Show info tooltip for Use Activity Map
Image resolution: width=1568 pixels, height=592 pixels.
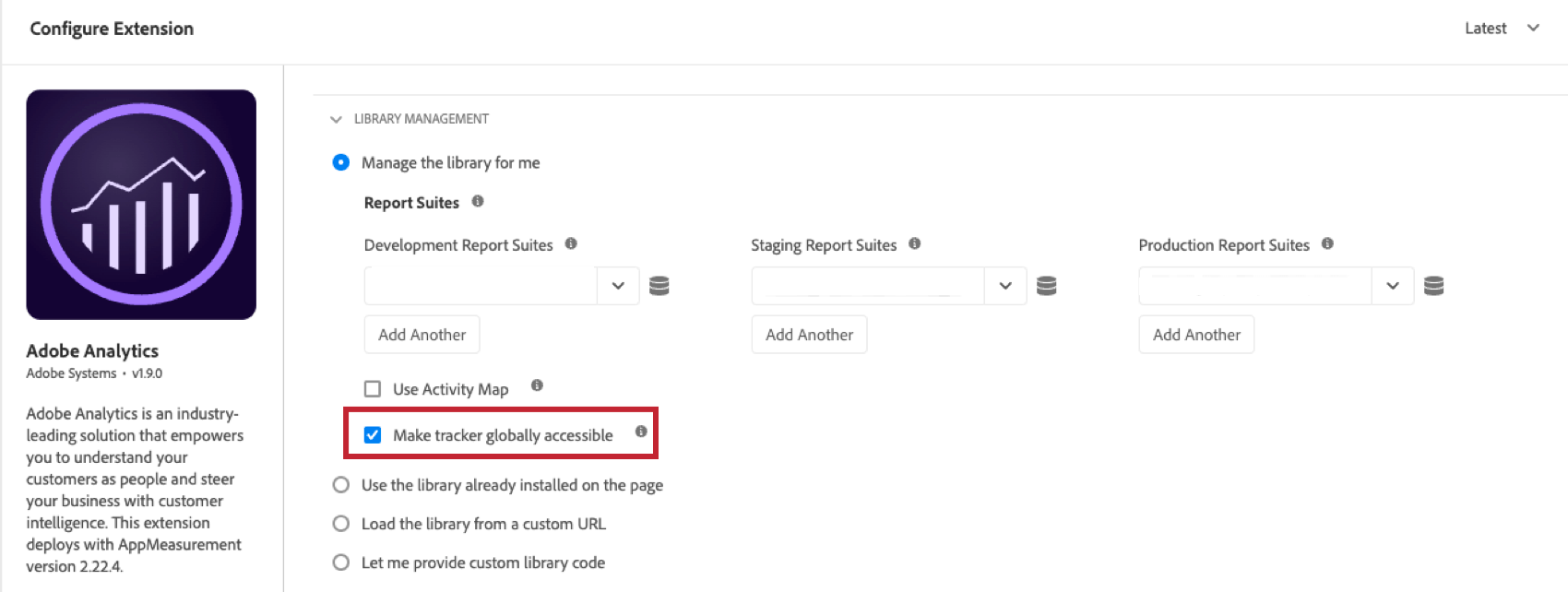(537, 385)
